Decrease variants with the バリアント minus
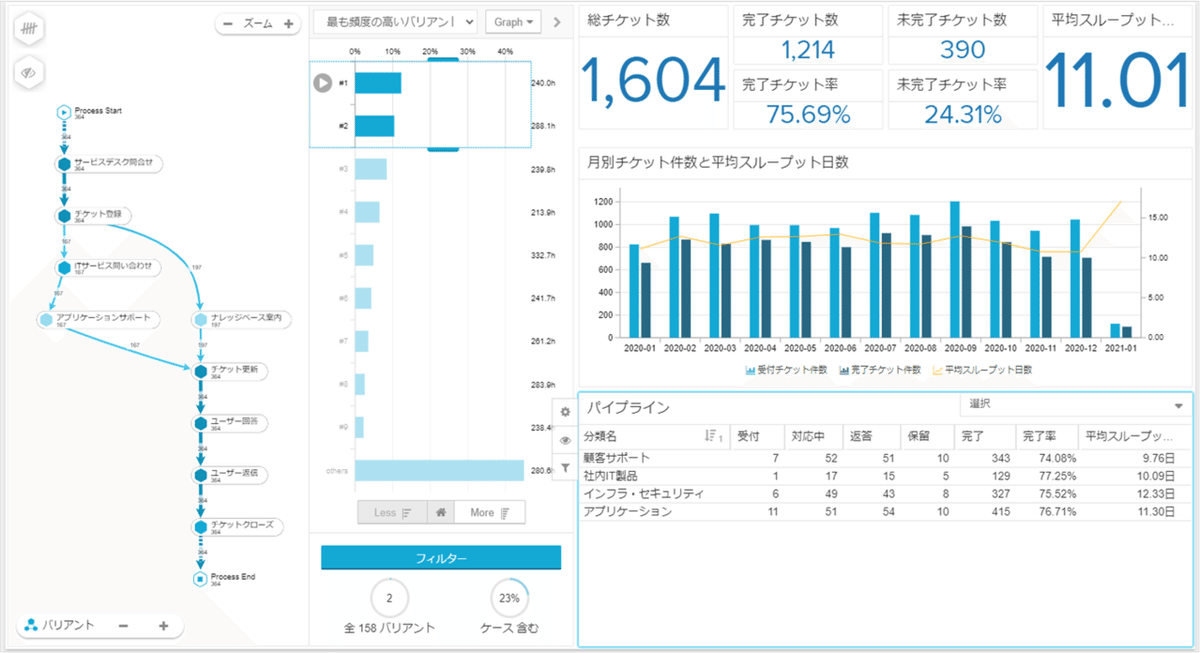Viewport: 1200px width, 653px height. click(x=123, y=626)
